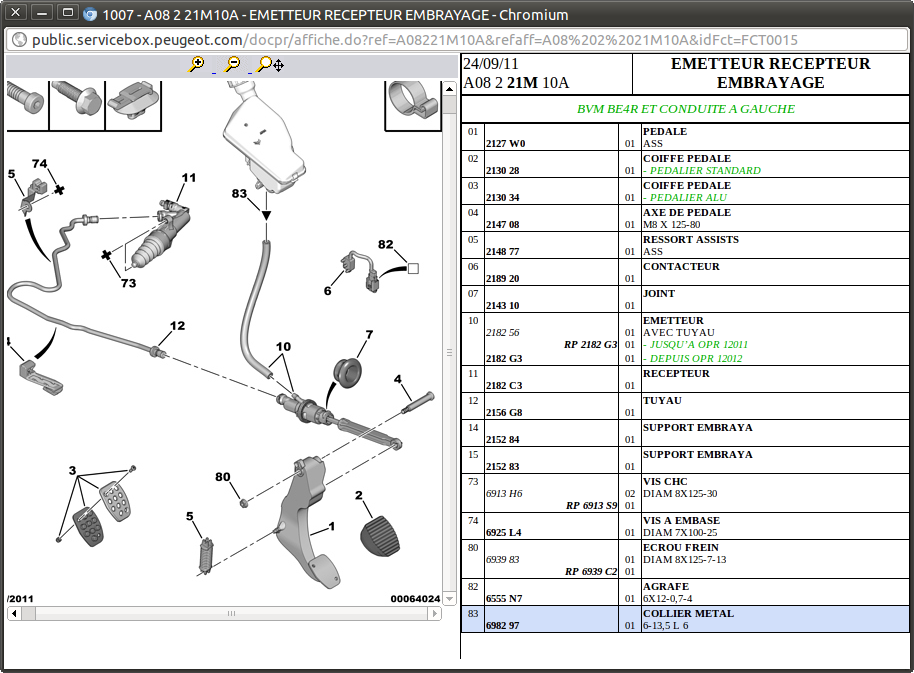Open the socket-head screw thumbnail
The width and height of the screenshot is (914, 673).
pyautogui.click(x=26, y=103)
